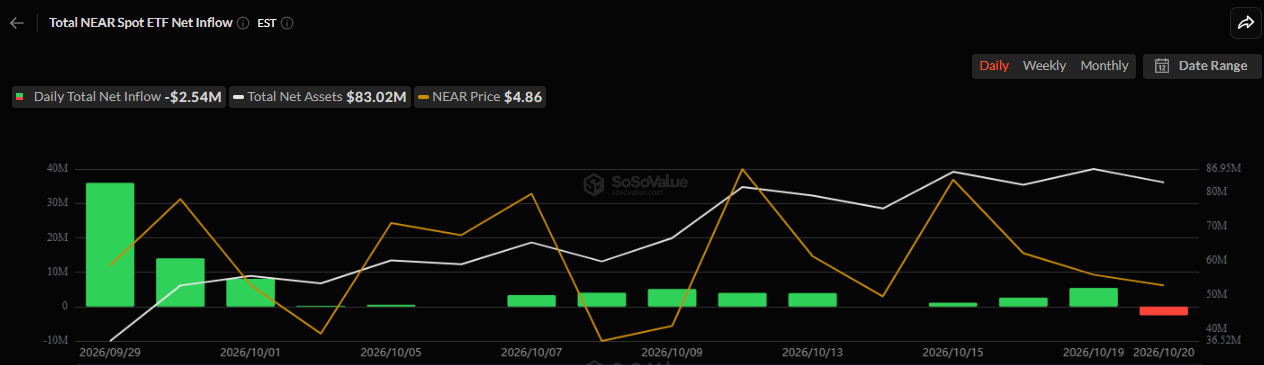The image size is (1264, 365).
Task: Open the info icon beside the chart title
Action: tap(243, 22)
